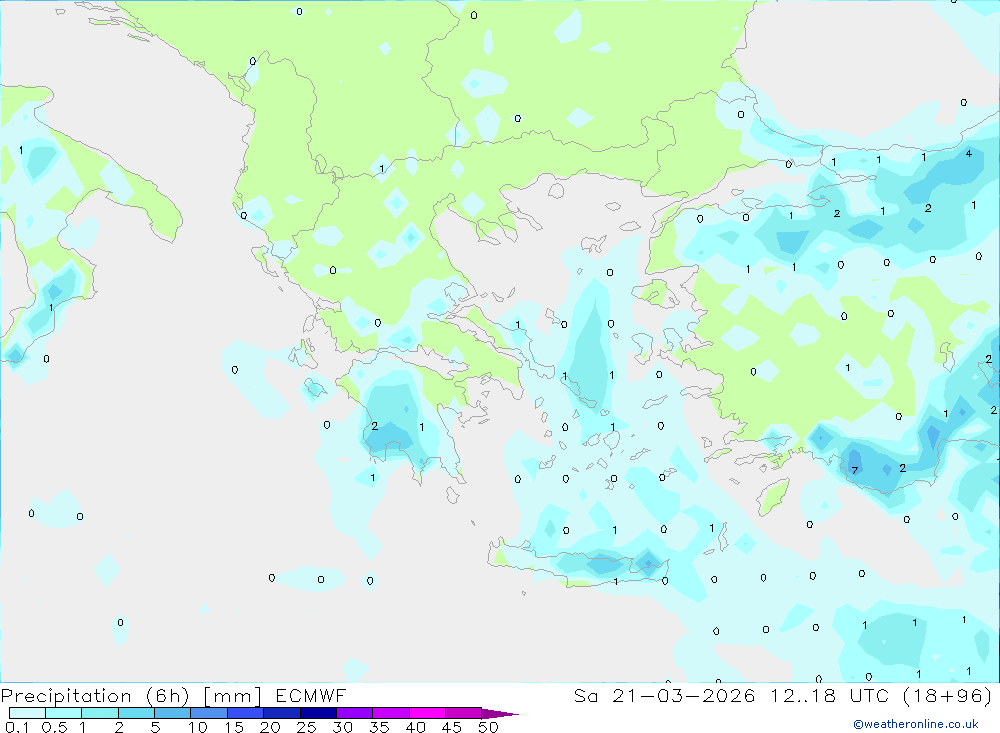The height and width of the screenshot is (733, 1000).
Task: Click the legend label '45'
Action: tap(452, 727)
